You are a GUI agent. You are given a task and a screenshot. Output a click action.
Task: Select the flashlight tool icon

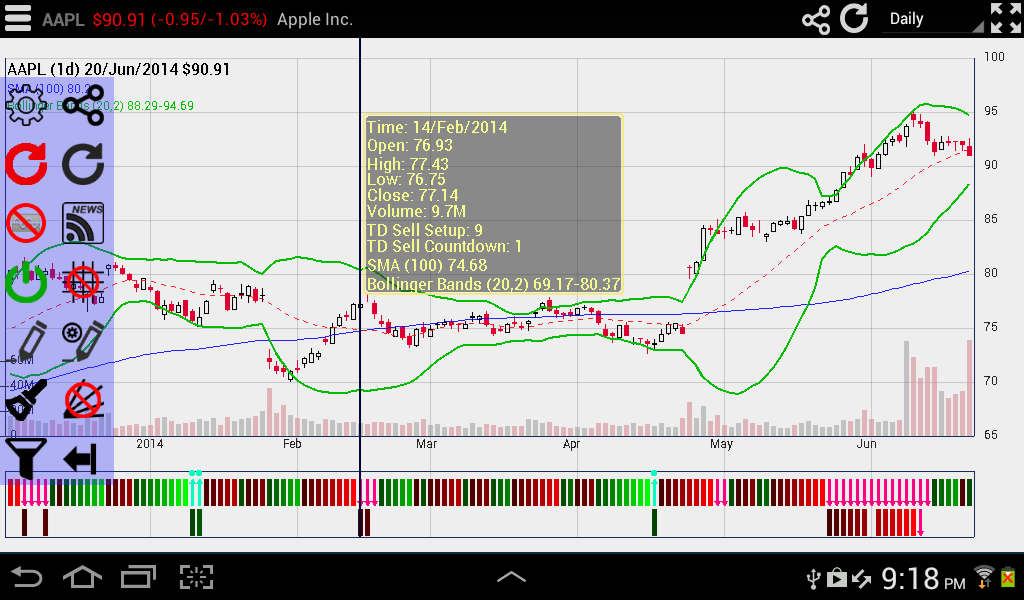tap(27, 400)
